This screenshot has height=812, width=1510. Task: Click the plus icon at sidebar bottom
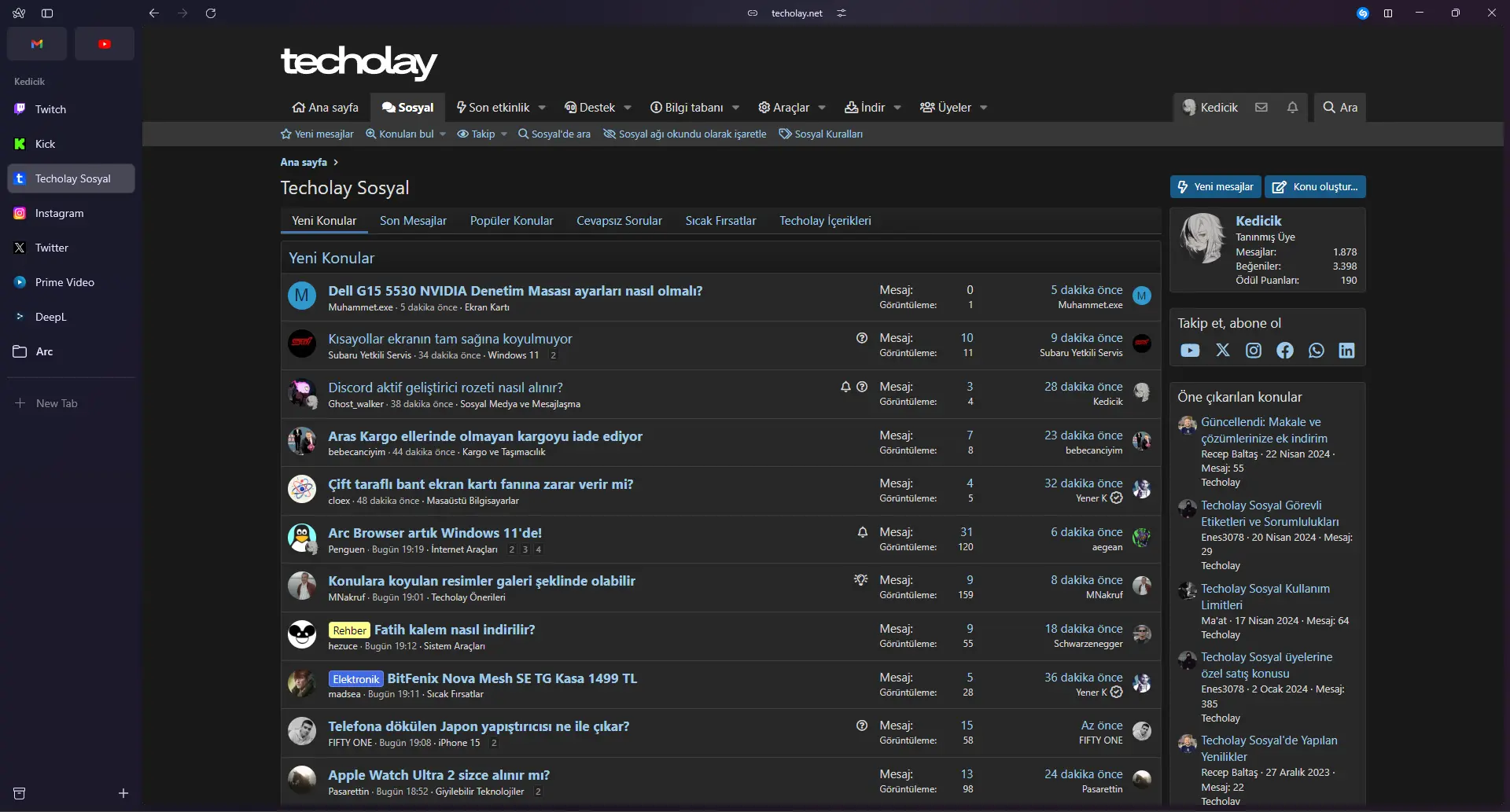tap(123, 793)
